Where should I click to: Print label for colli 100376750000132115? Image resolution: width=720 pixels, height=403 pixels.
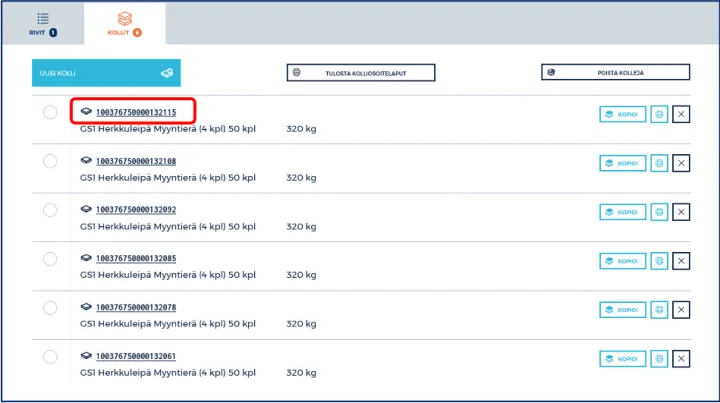(659, 114)
